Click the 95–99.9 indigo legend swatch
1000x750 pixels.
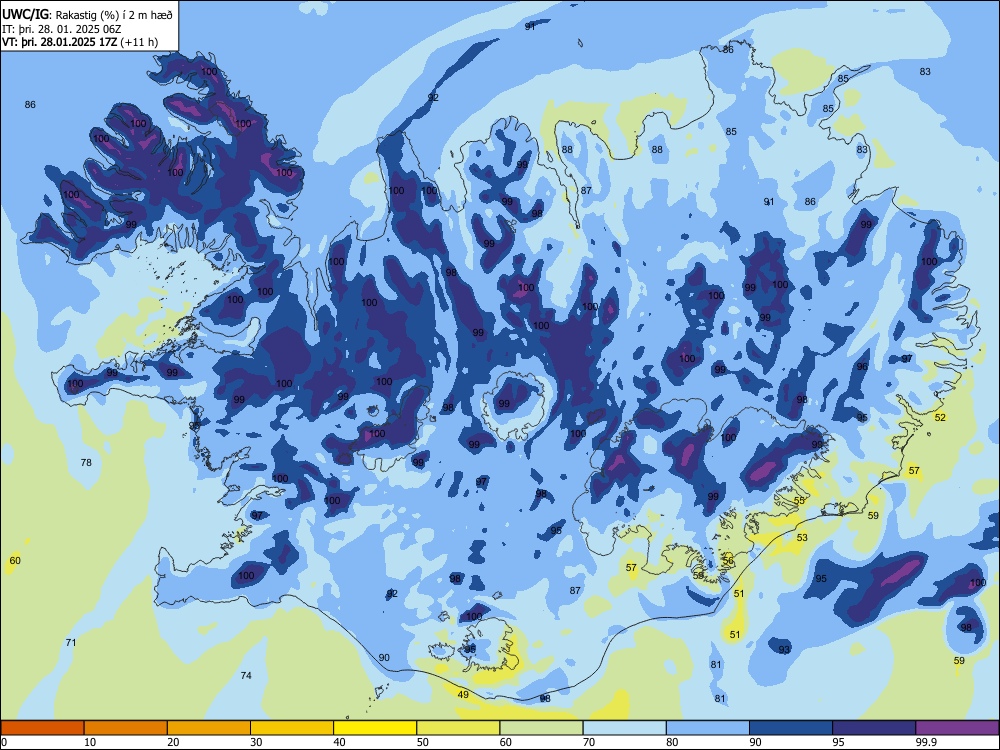click(x=874, y=728)
